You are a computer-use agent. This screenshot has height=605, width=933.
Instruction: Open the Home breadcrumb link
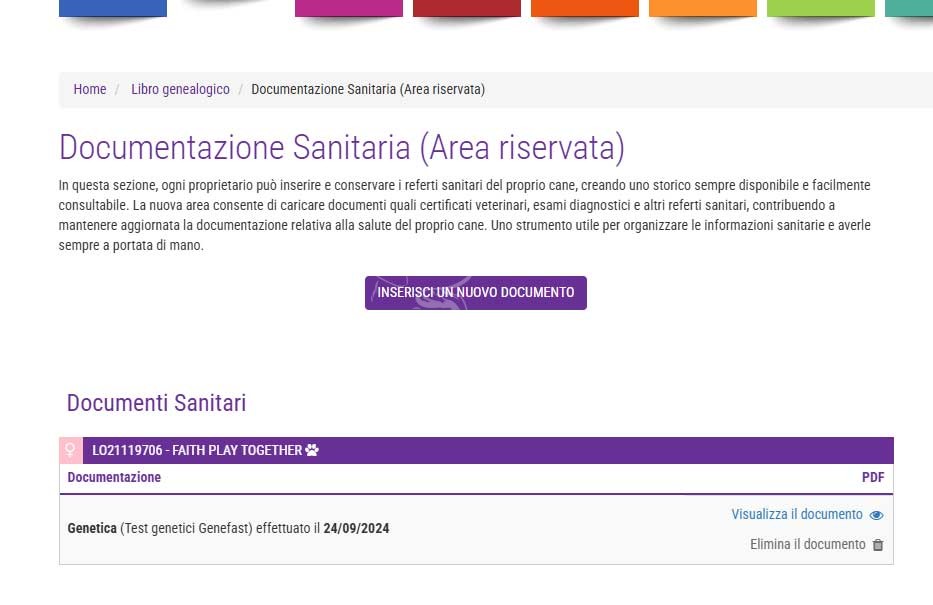[89, 89]
